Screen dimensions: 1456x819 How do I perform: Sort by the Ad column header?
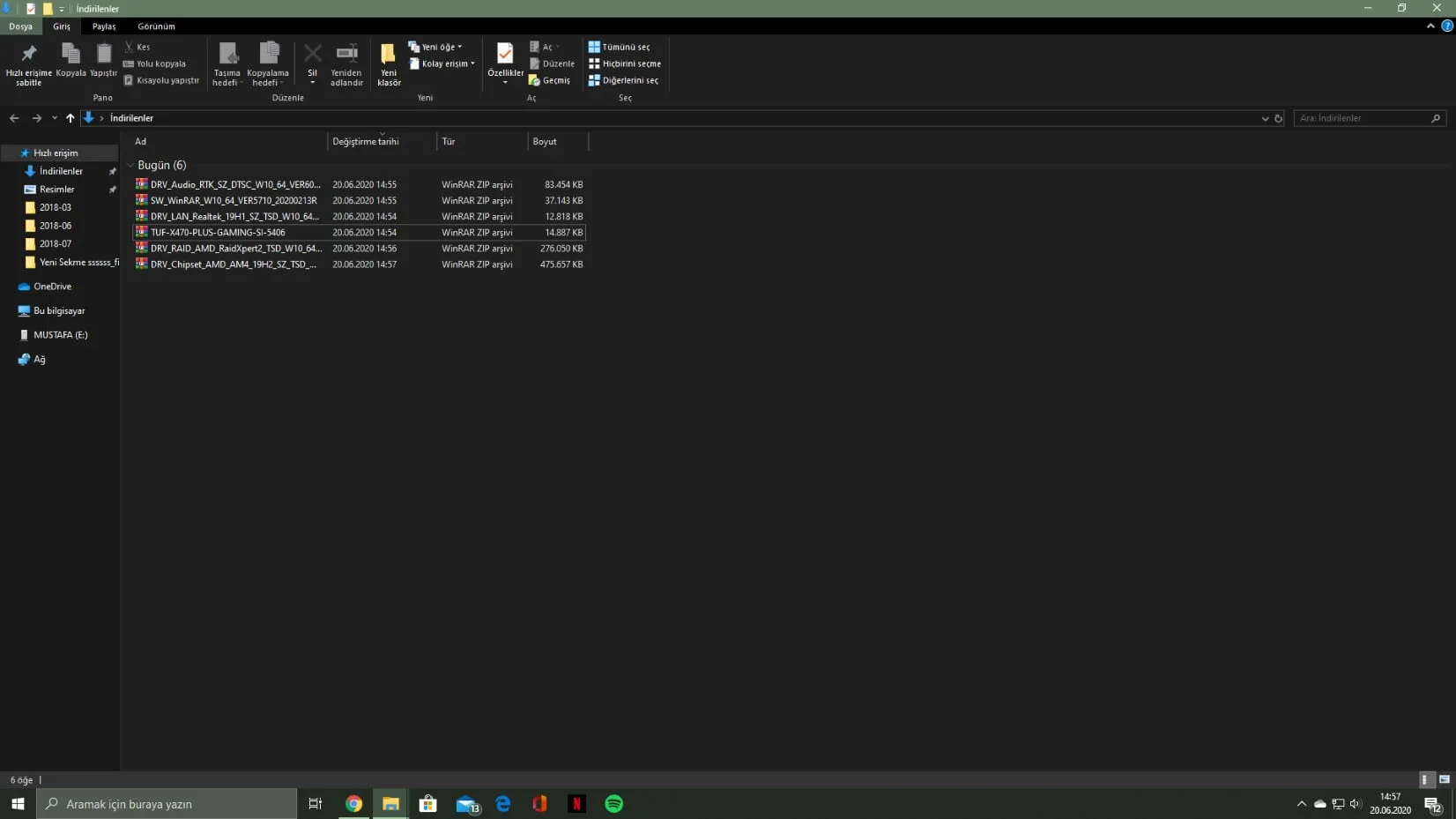coord(228,142)
